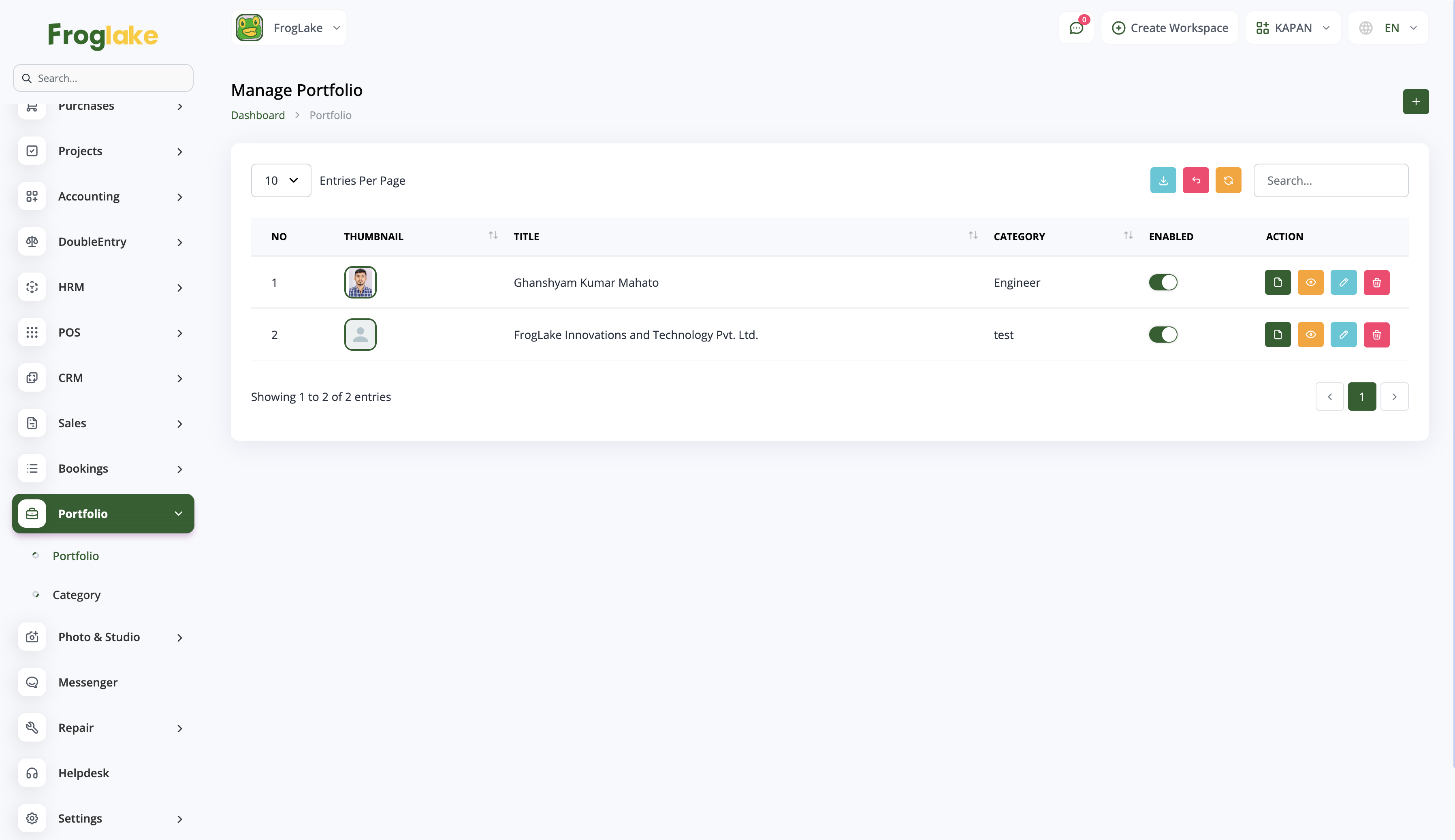This screenshot has height=840, width=1455.
Task: Click the orange refresh icon button
Action: [1228, 181]
